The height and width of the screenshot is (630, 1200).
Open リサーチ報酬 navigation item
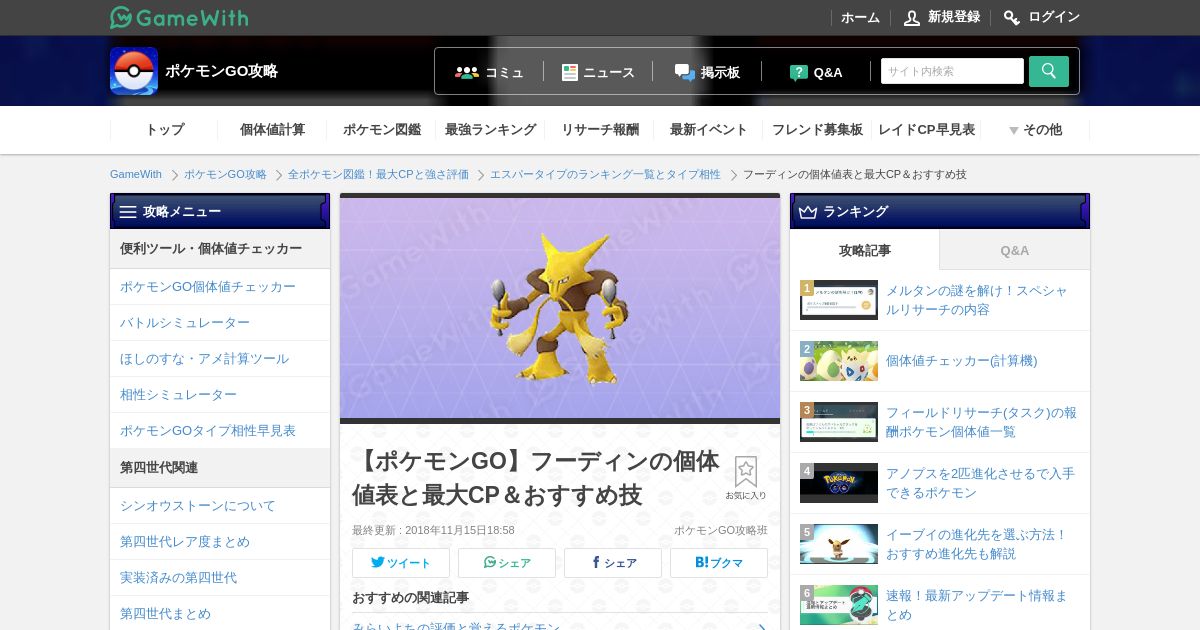click(x=600, y=130)
